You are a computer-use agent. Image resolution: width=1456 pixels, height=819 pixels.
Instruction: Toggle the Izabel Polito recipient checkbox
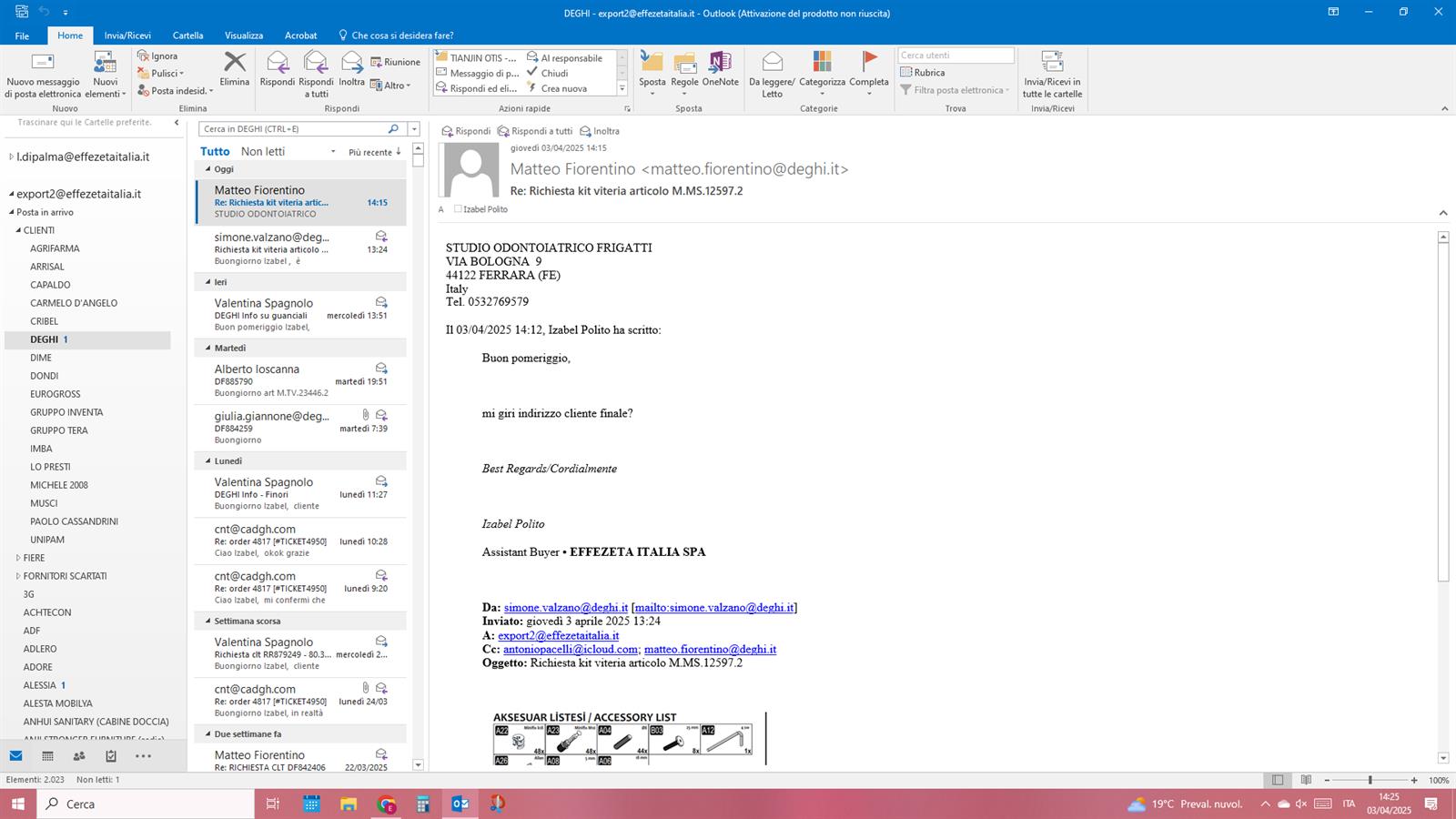(458, 209)
